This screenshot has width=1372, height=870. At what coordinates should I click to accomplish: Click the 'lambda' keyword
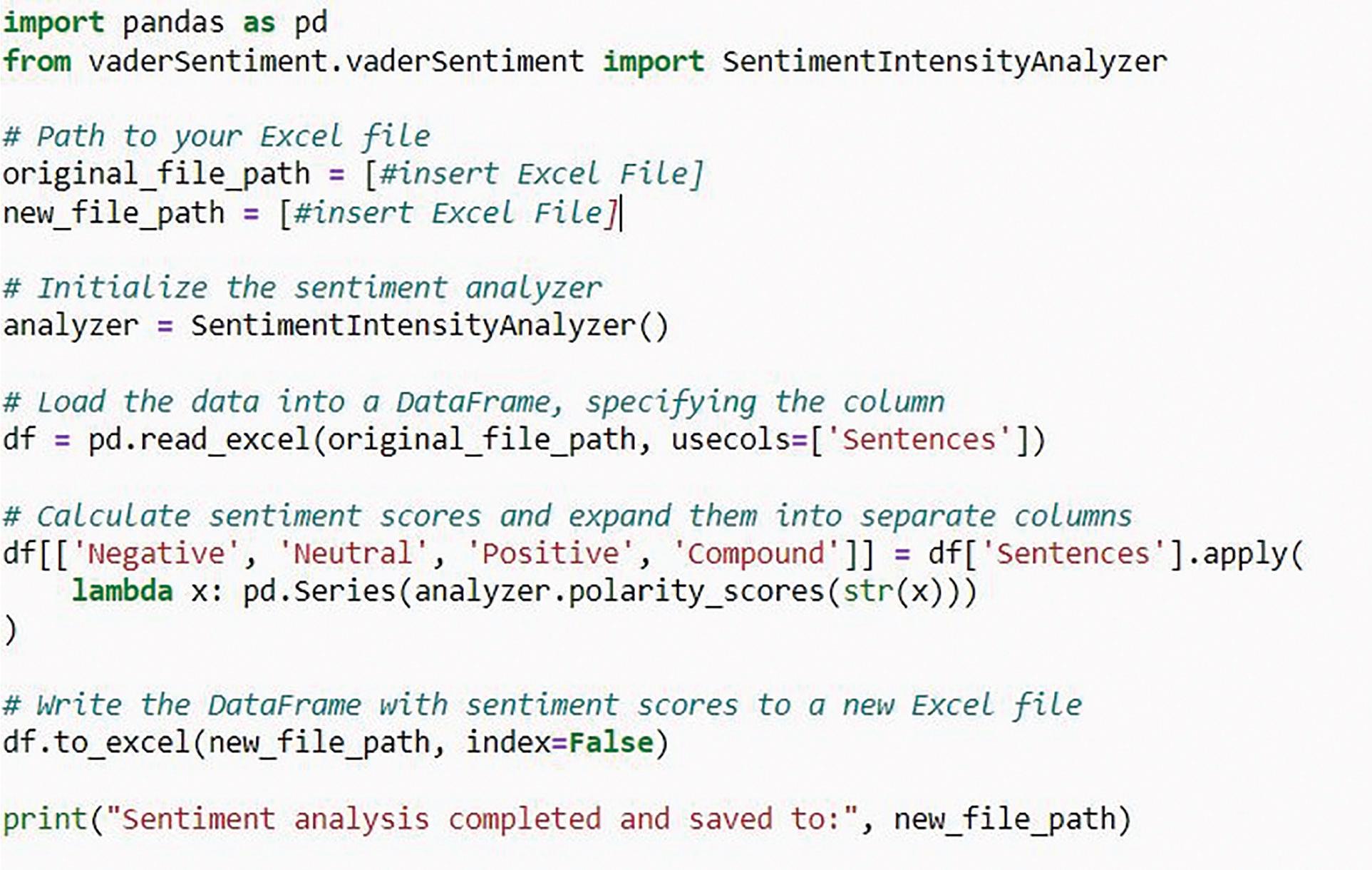pos(122,592)
